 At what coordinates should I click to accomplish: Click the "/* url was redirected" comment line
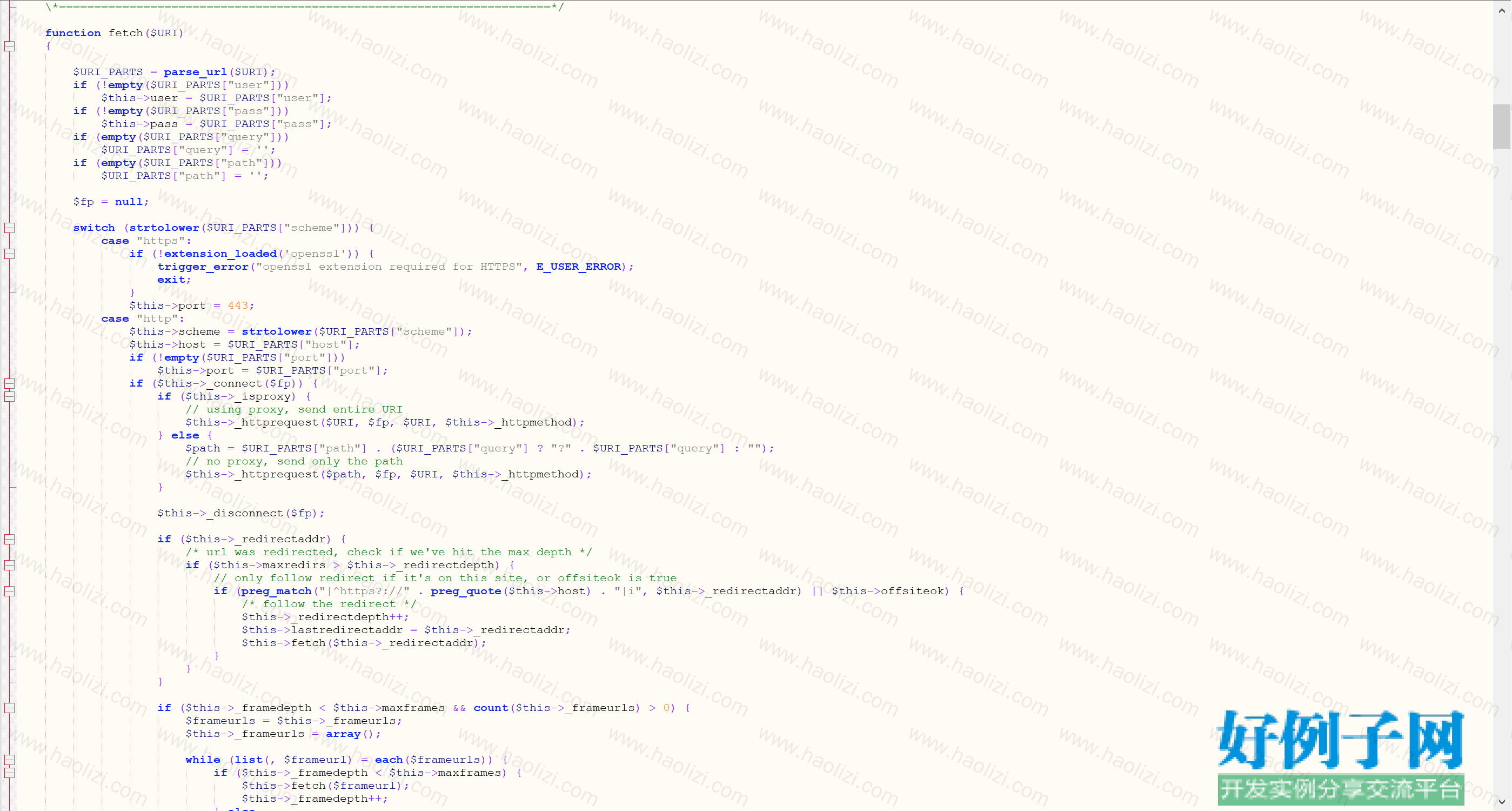click(389, 552)
